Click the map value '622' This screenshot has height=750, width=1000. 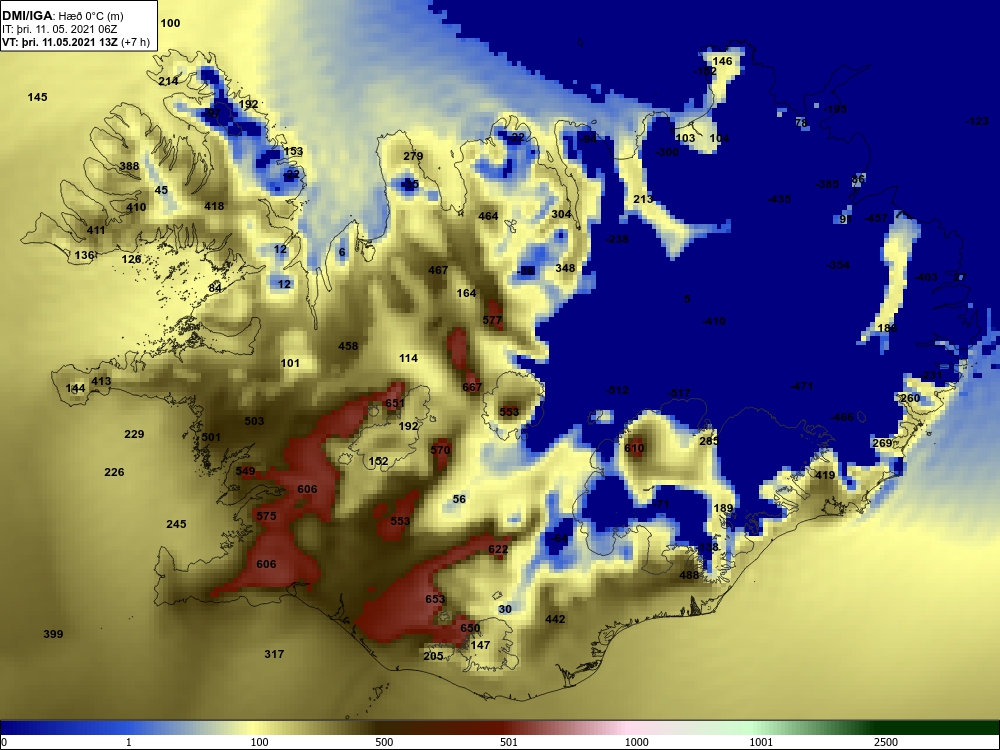(498, 549)
